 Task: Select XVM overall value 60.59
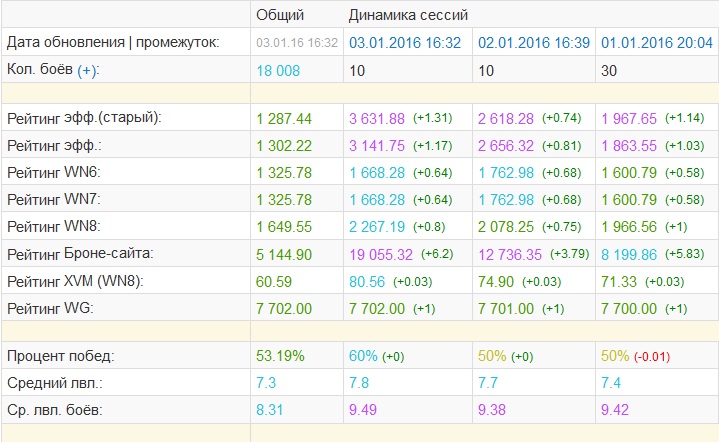tap(274, 282)
